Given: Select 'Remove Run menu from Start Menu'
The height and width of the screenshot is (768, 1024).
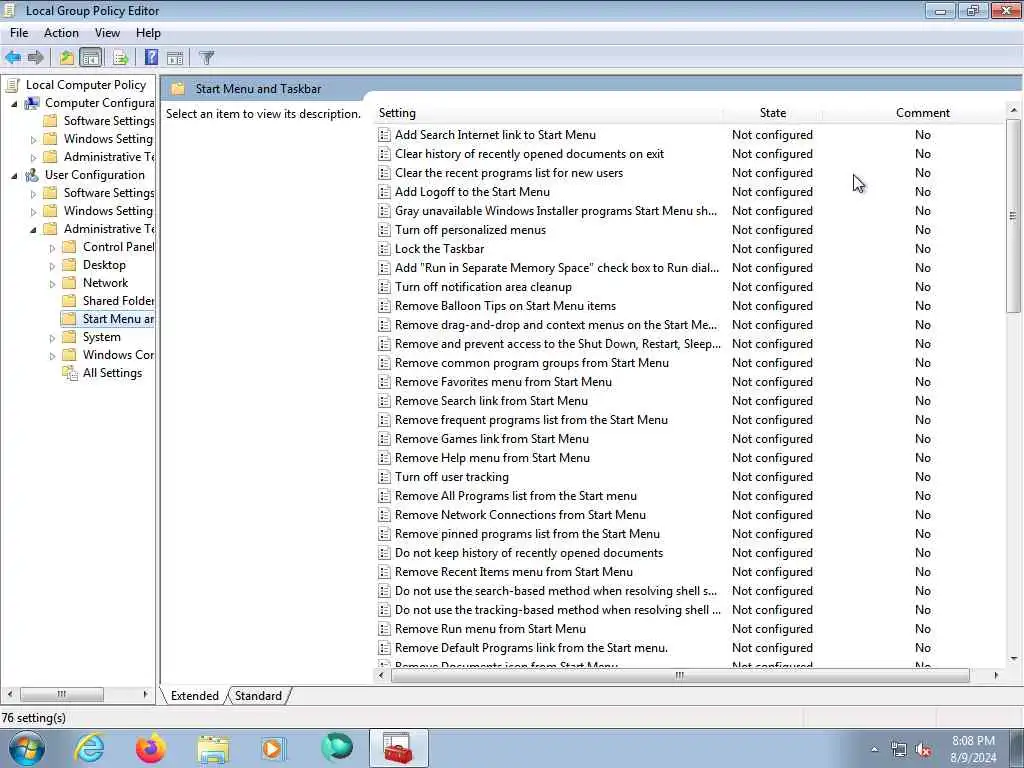Looking at the screenshot, I should coord(490,629).
